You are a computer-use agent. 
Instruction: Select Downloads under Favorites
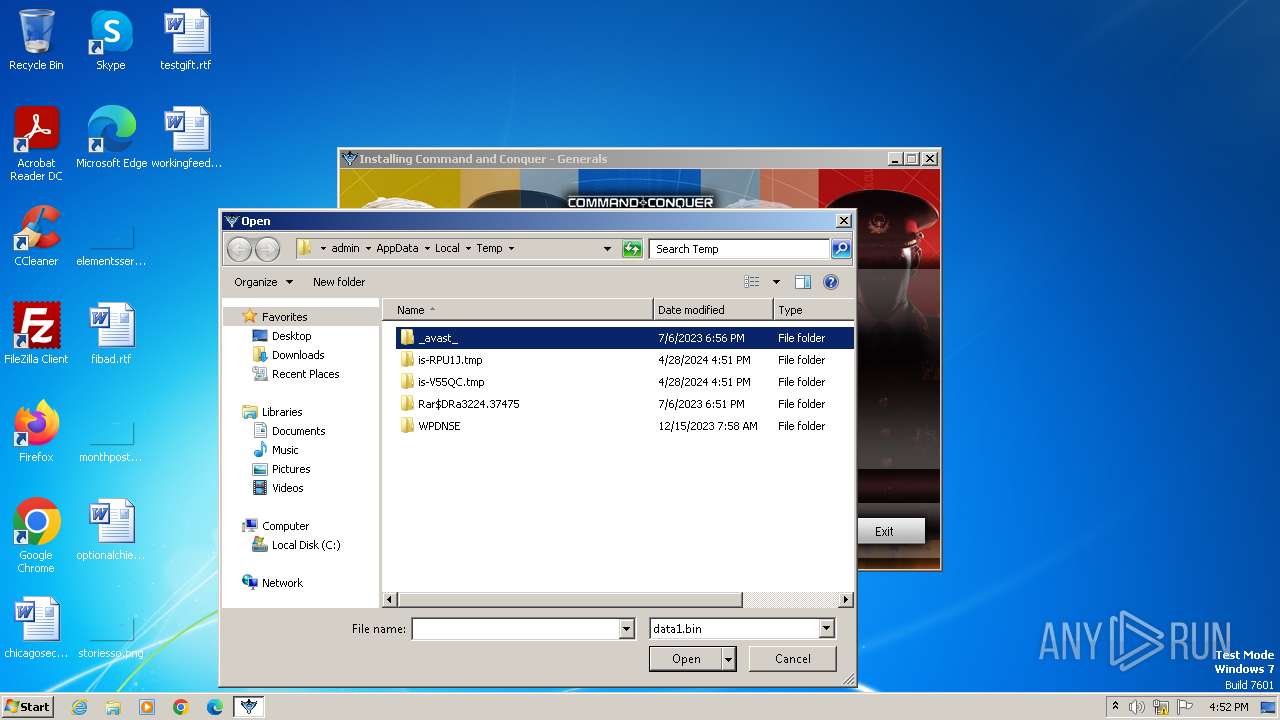(298, 355)
